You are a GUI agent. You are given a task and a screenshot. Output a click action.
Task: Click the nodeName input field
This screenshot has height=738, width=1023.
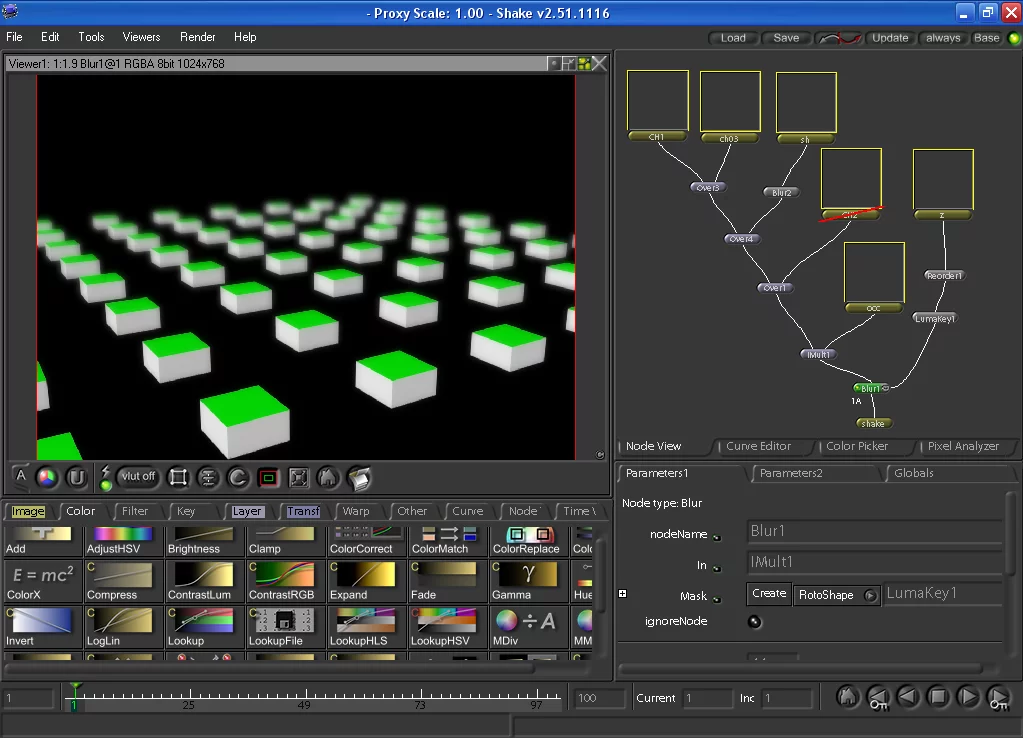(874, 533)
